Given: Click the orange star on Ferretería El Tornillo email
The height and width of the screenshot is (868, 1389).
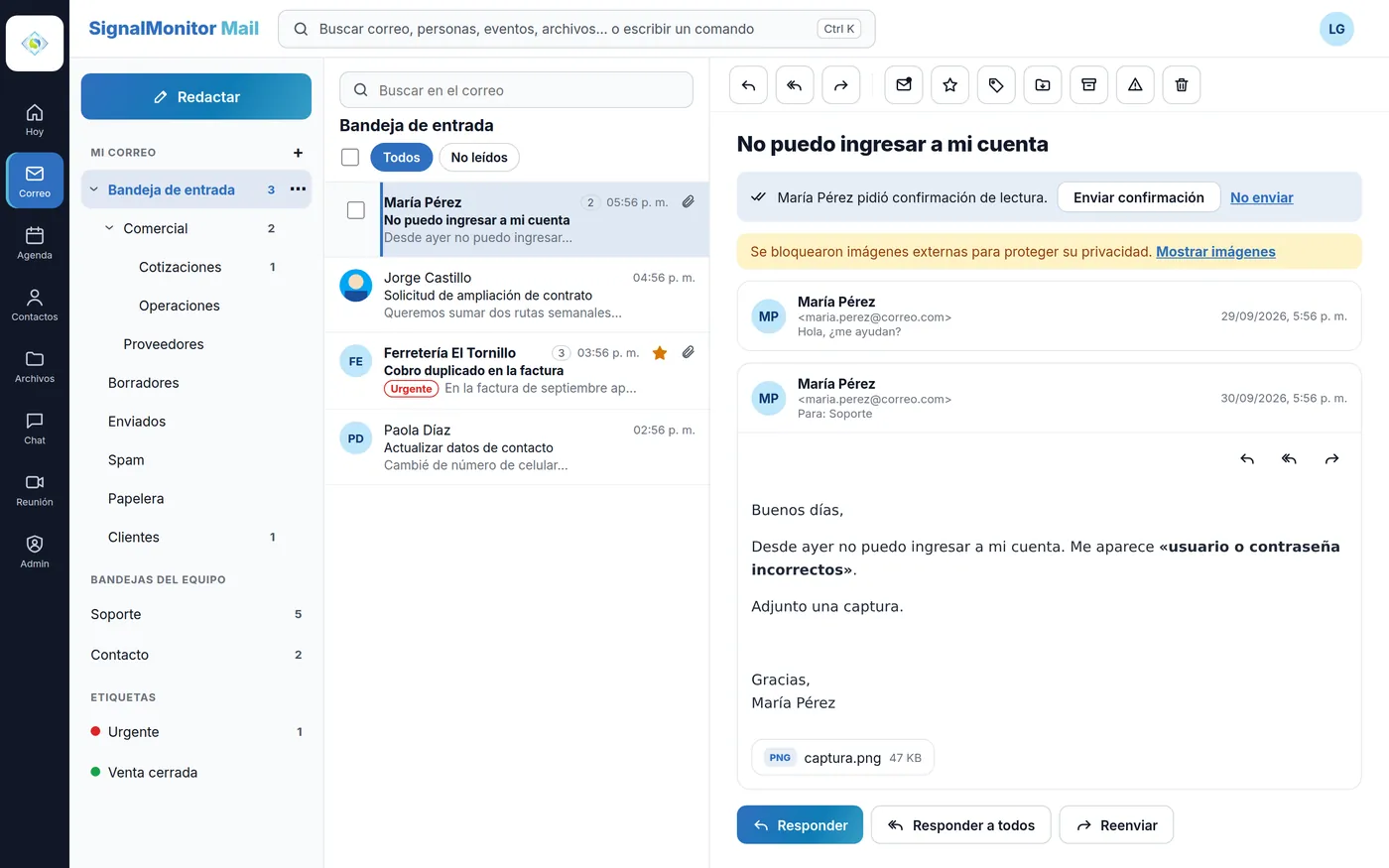Looking at the screenshot, I should [660, 353].
